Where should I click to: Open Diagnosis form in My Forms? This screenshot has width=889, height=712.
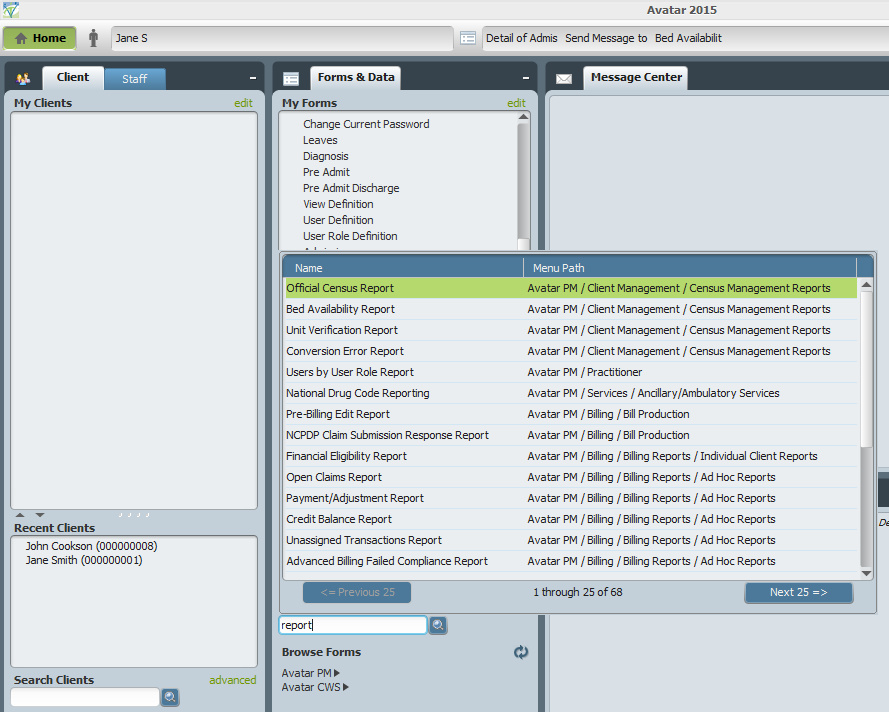pos(325,156)
